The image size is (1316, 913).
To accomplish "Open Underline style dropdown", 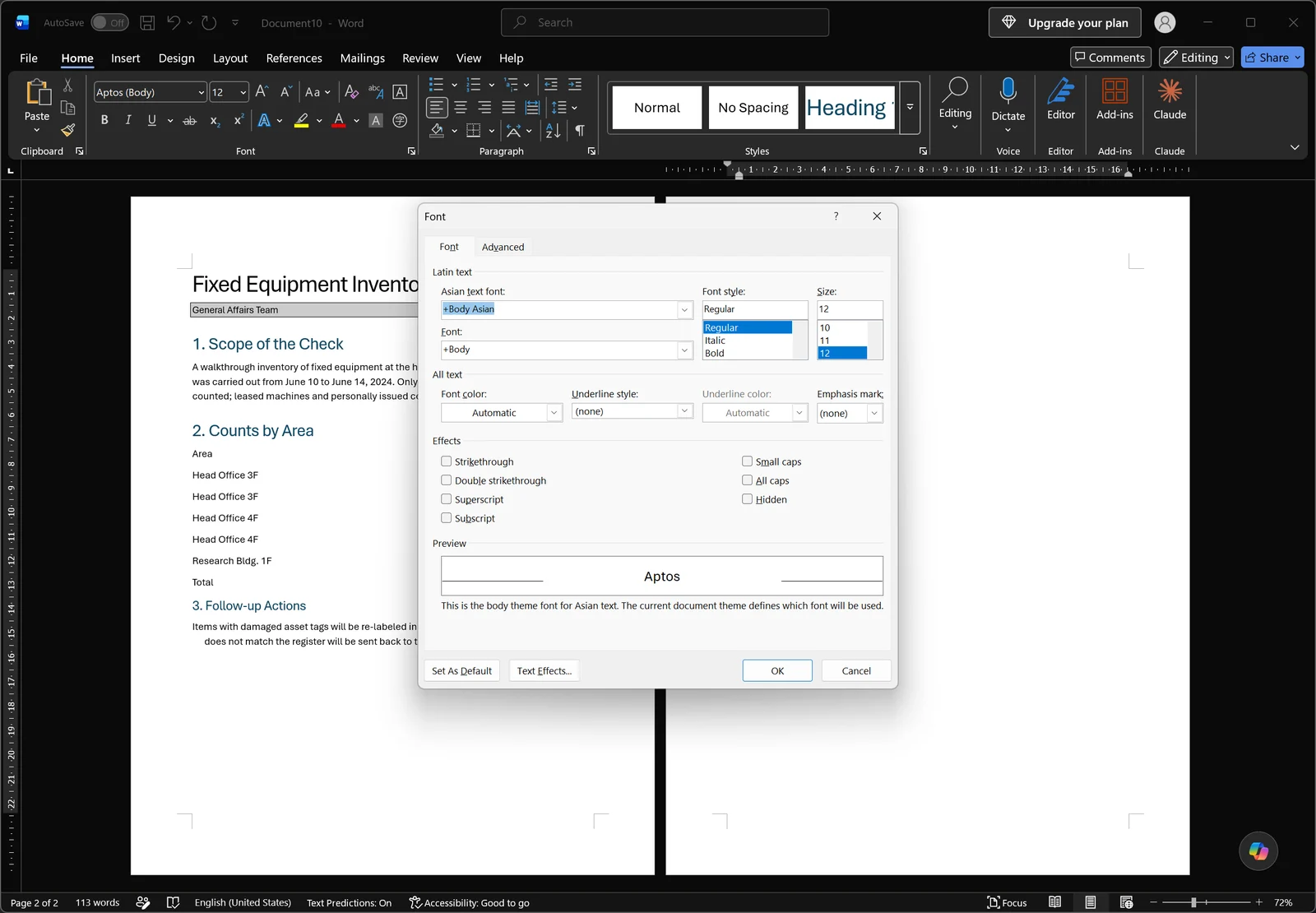I will point(684,411).
